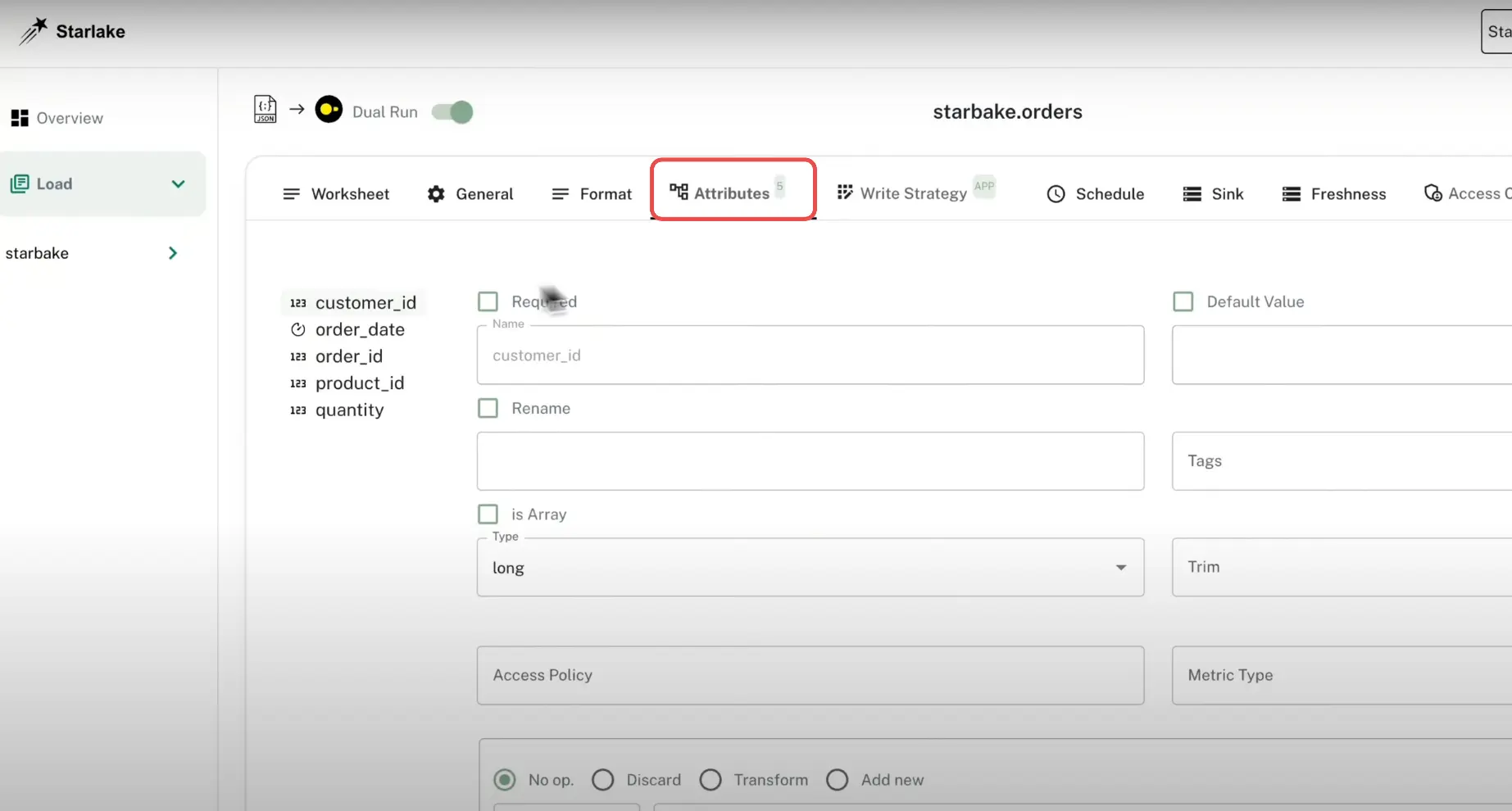Image resolution: width=1512 pixels, height=811 pixels.
Task: Click the JSON file source icon
Action: [x=265, y=110]
